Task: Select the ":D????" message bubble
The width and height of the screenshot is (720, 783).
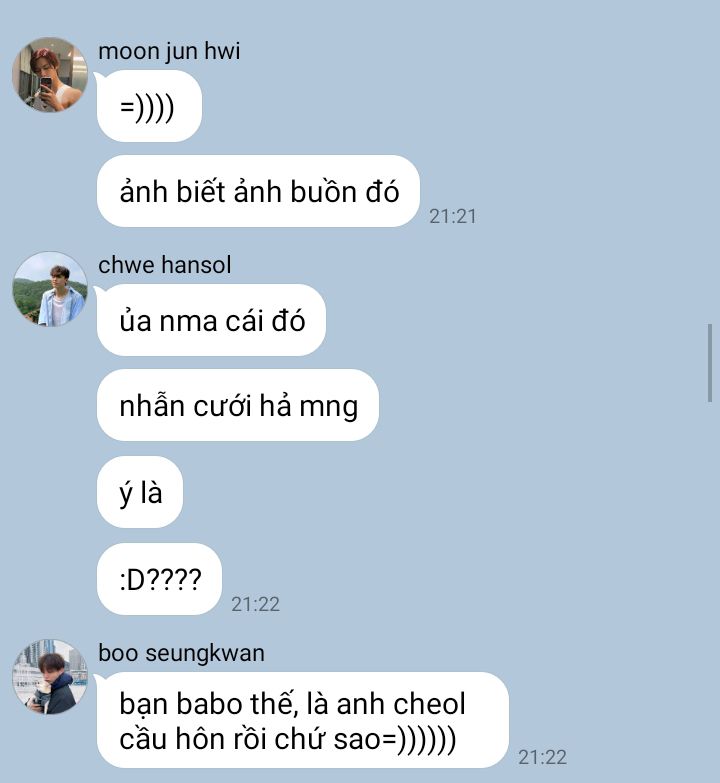Action: coord(159,579)
